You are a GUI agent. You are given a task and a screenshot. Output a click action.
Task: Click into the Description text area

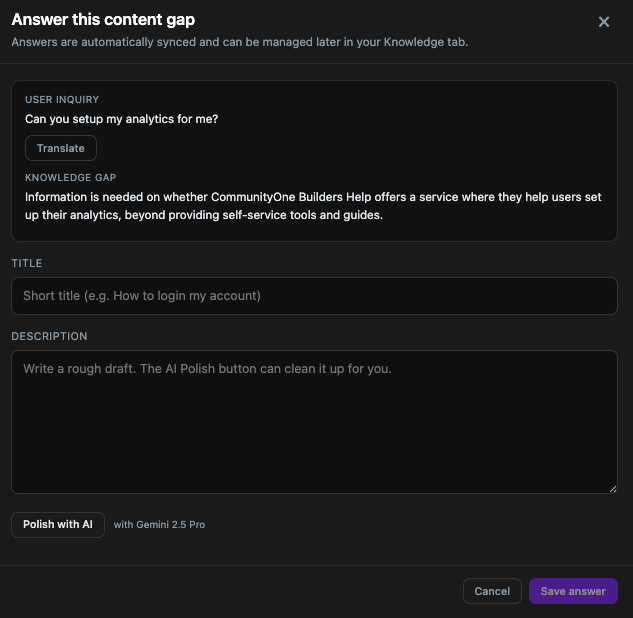[x=314, y=421]
